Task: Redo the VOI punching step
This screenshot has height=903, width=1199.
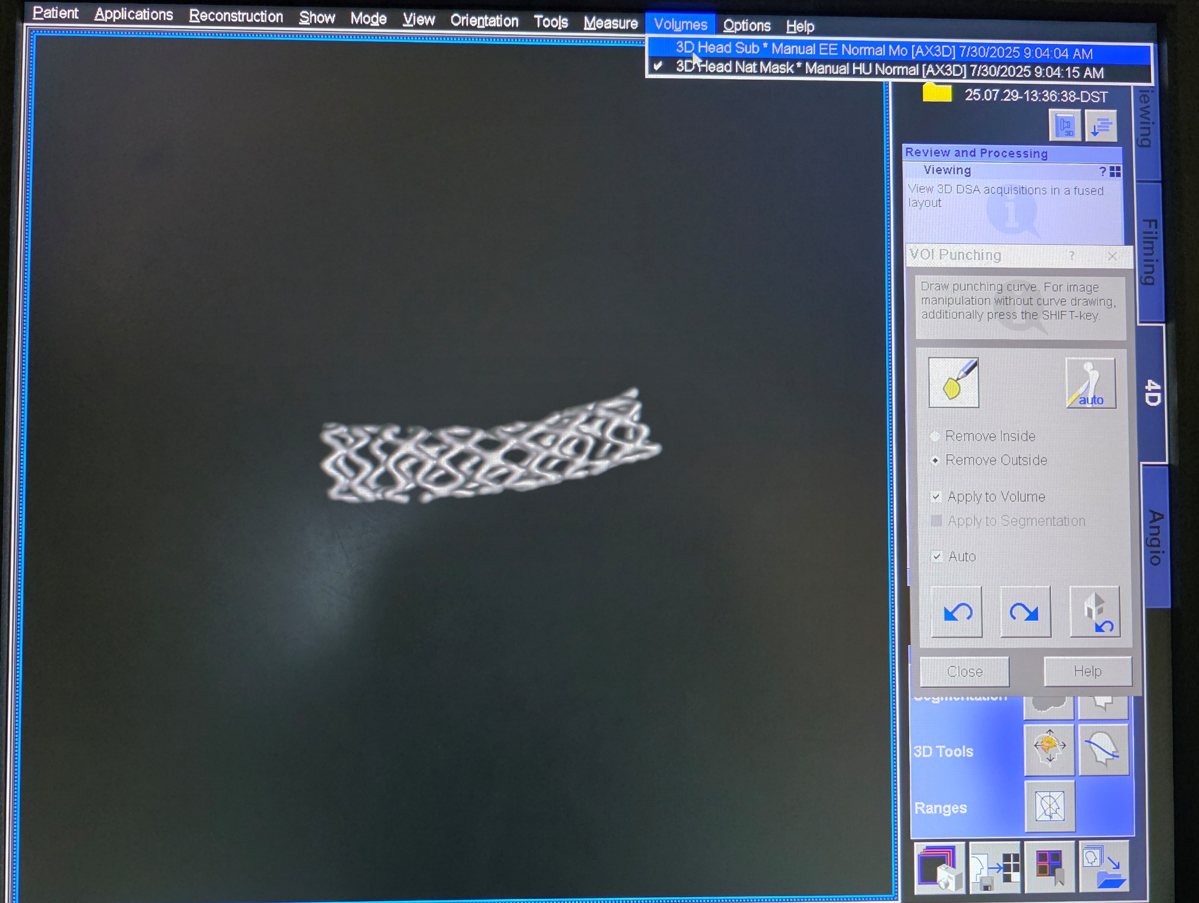Action: 1024,611
